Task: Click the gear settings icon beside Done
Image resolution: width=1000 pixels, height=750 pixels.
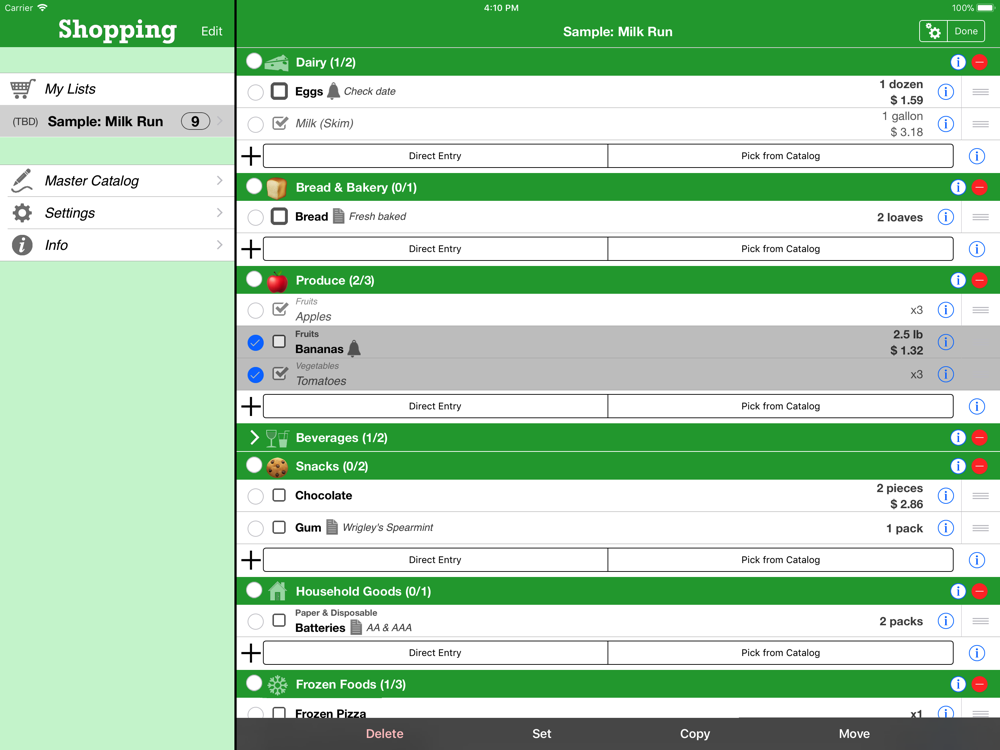Action: click(x=933, y=32)
